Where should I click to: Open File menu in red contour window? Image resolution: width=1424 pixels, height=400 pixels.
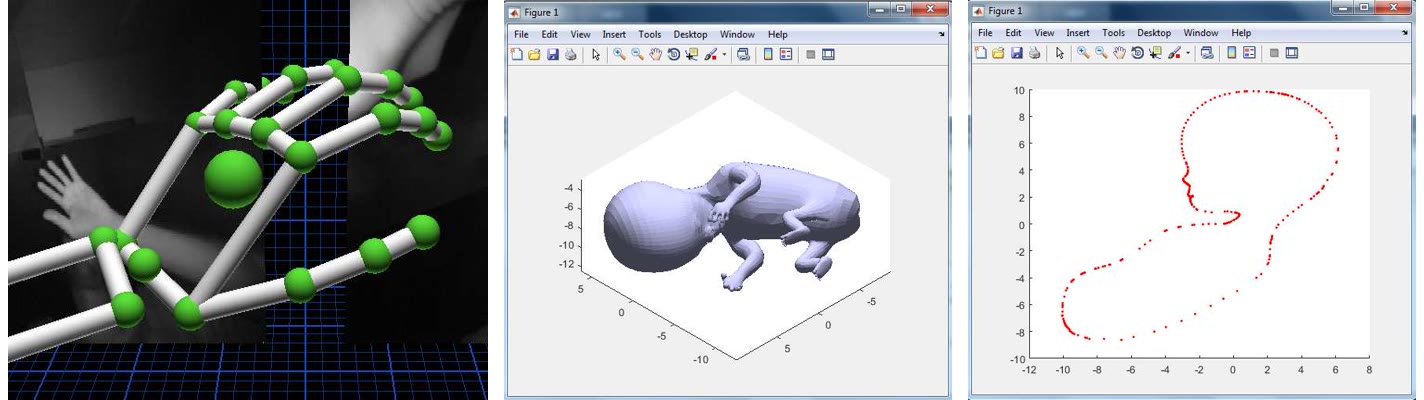[x=985, y=33]
